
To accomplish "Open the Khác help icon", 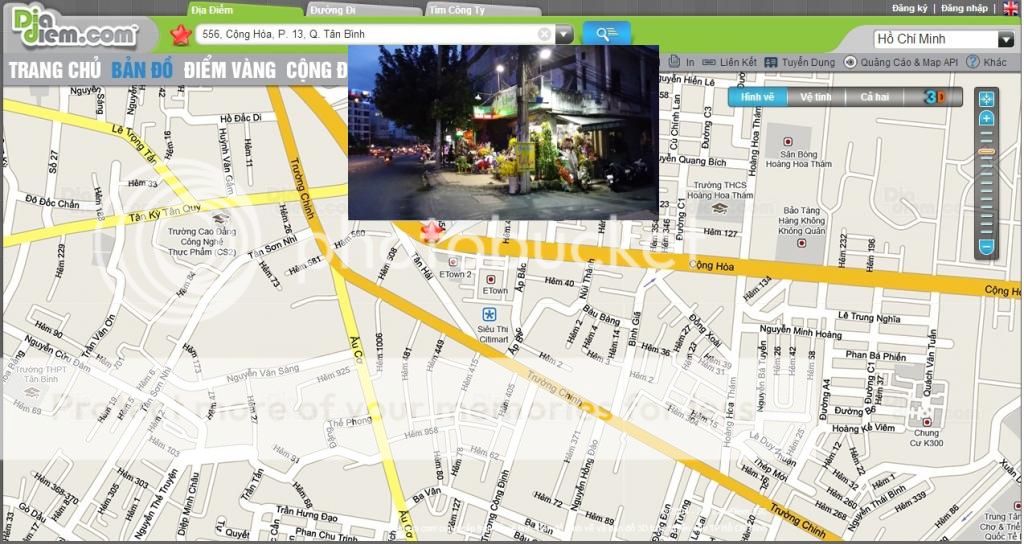I will coord(972,62).
